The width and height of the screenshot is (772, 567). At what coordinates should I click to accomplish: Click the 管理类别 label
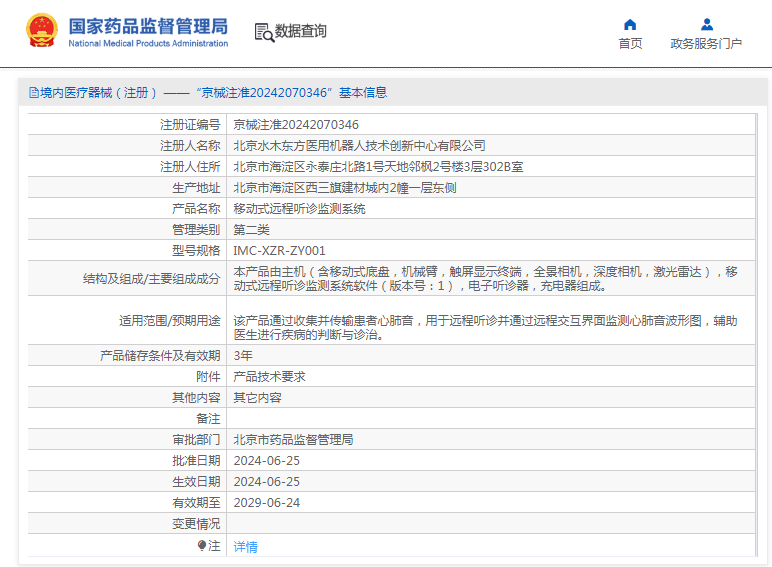pyautogui.click(x=196, y=229)
